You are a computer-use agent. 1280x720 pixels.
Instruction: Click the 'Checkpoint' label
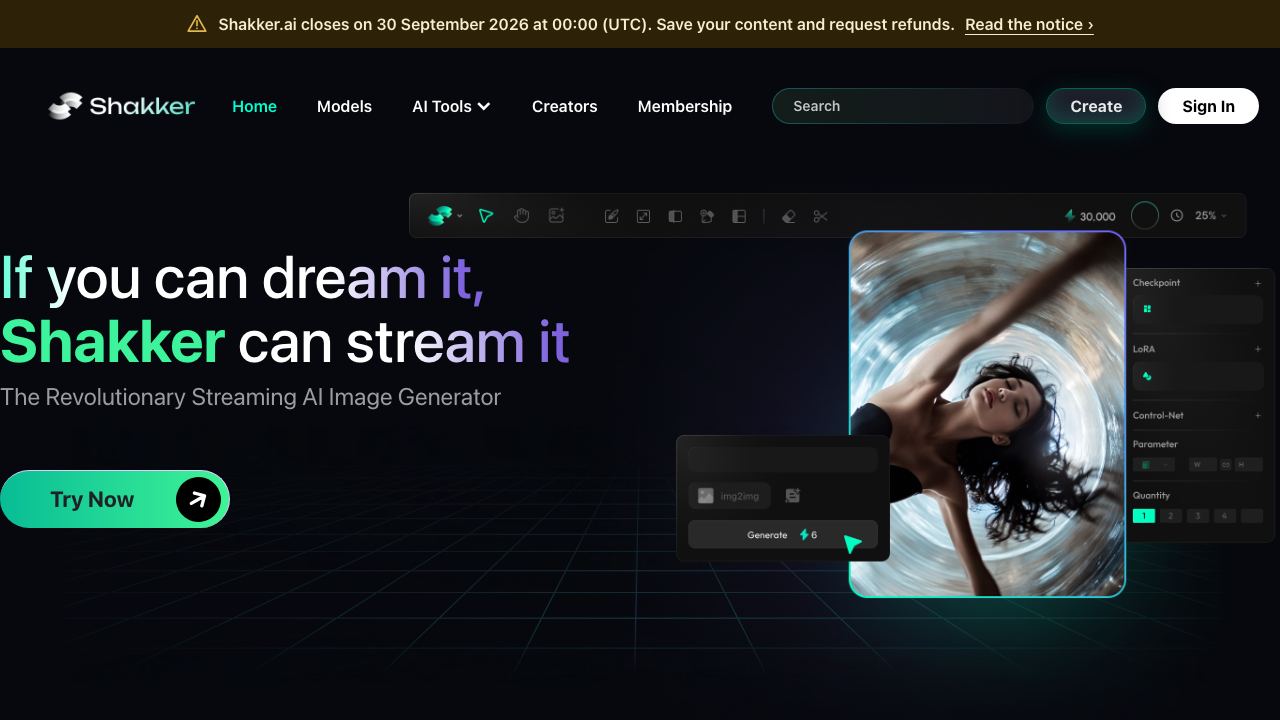tap(1156, 283)
